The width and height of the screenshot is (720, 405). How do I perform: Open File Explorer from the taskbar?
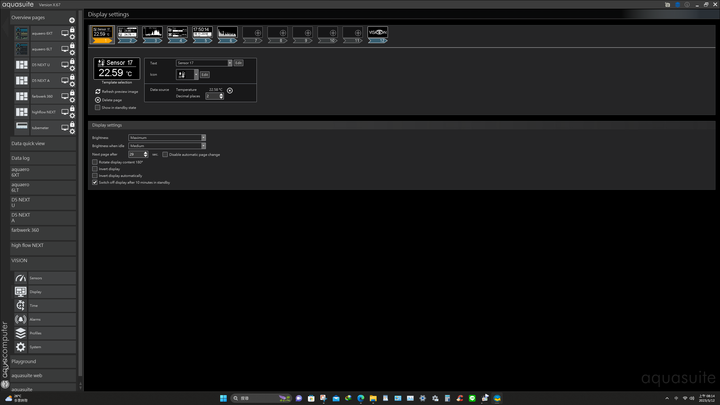click(x=373, y=398)
